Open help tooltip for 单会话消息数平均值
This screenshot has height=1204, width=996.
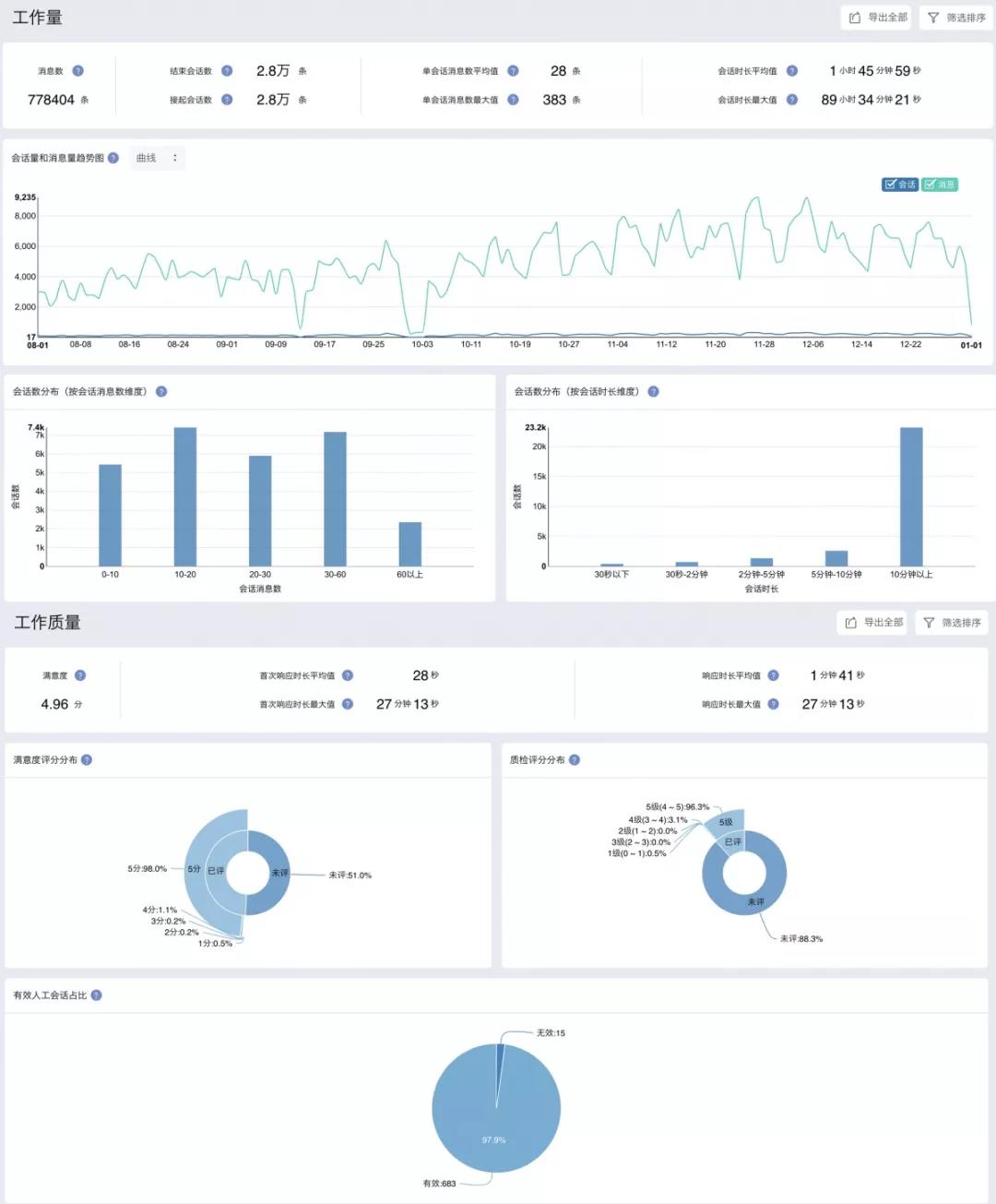(x=514, y=71)
